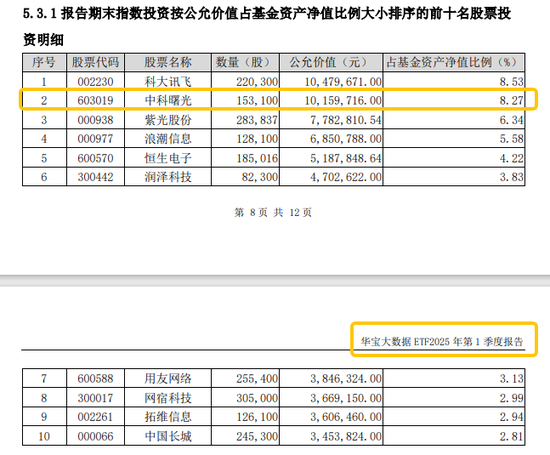550x455 pixels.
Task: Click percentage 3.13
Action: 511,379
